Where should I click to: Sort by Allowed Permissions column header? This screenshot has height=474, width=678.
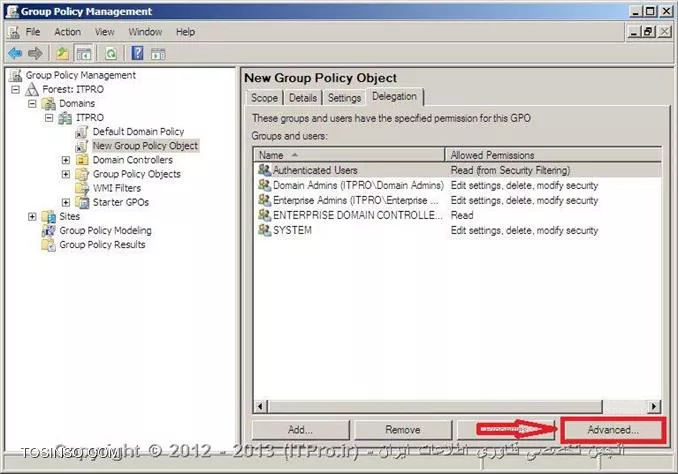pos(553,155)
